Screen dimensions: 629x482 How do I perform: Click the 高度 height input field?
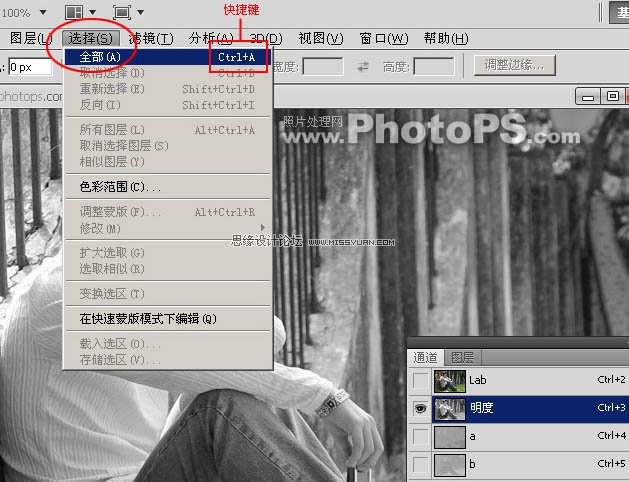[x=434, y=67]
